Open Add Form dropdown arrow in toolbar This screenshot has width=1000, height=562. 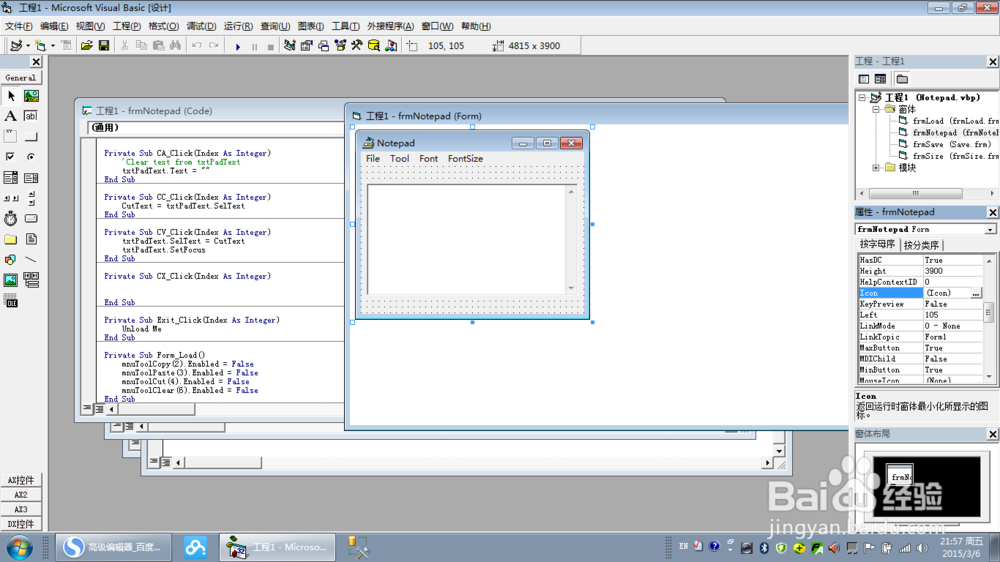(53, 46)
